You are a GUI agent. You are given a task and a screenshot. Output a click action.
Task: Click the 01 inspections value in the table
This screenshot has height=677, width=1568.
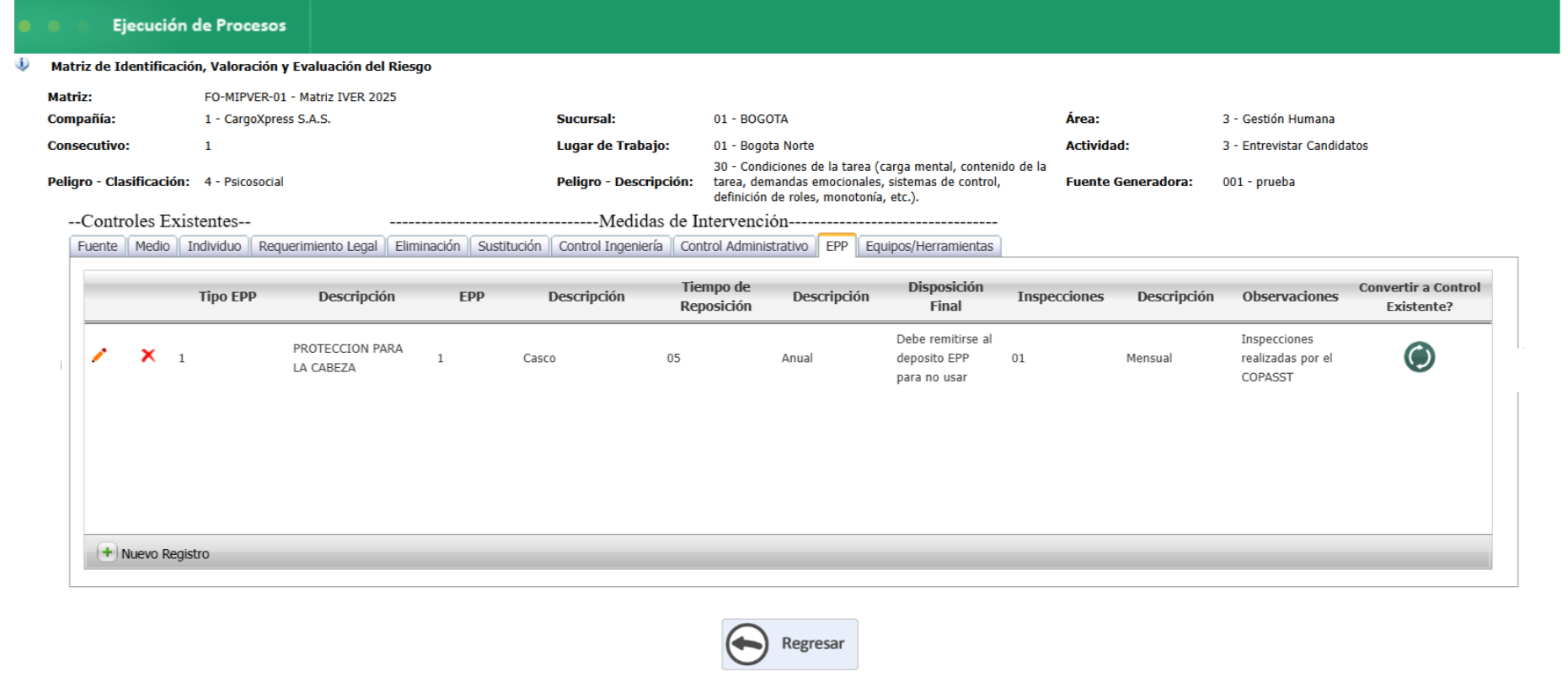coord(1018,358)
